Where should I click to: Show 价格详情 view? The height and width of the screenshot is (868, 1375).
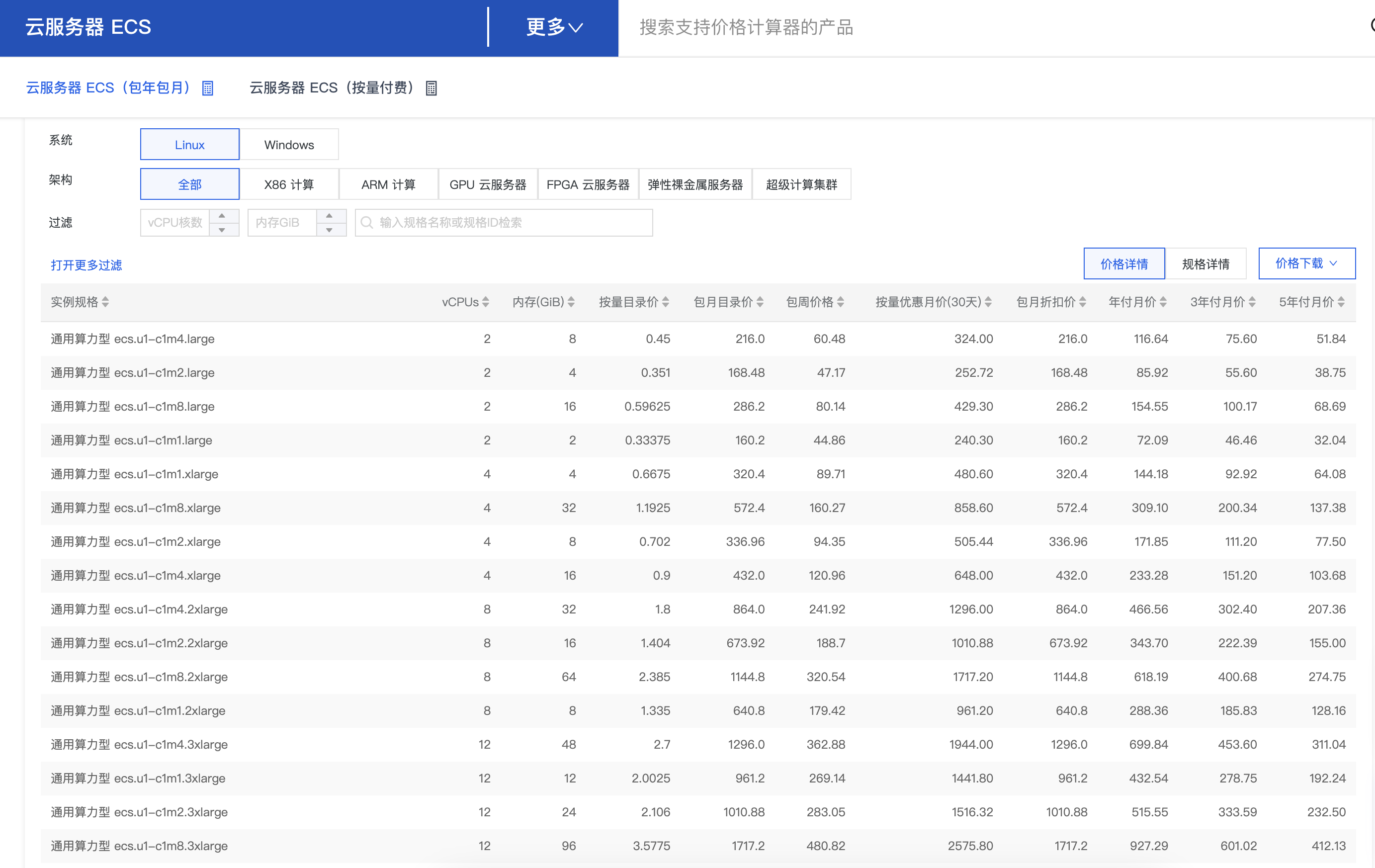point(1124,263)
